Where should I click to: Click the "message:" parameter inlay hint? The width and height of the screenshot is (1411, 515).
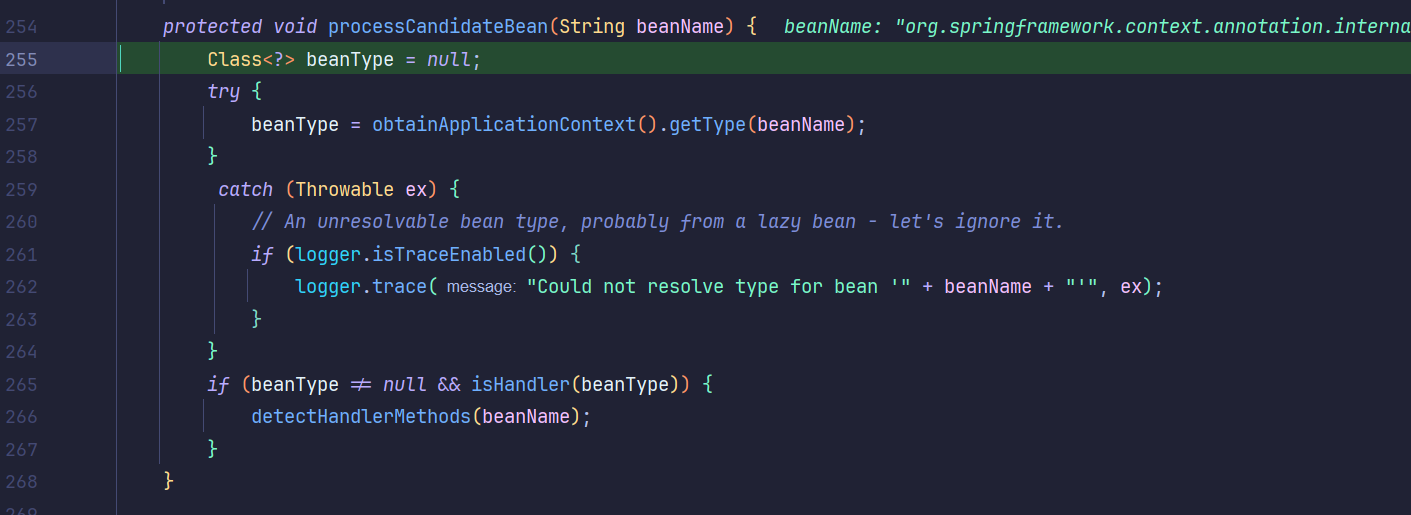pyautogui.click(x=480, y=288)
